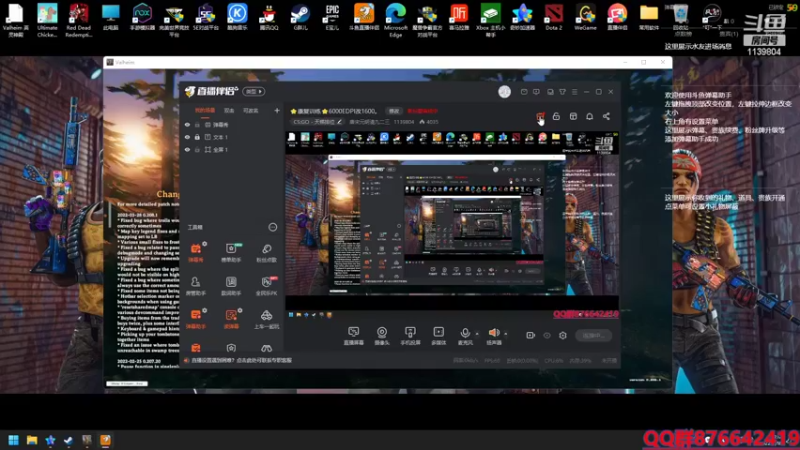Toggle the small badge on 弹幕秀 tool
Image resolution: width=800 pixels, height=450 pixels.
point(205,244)
